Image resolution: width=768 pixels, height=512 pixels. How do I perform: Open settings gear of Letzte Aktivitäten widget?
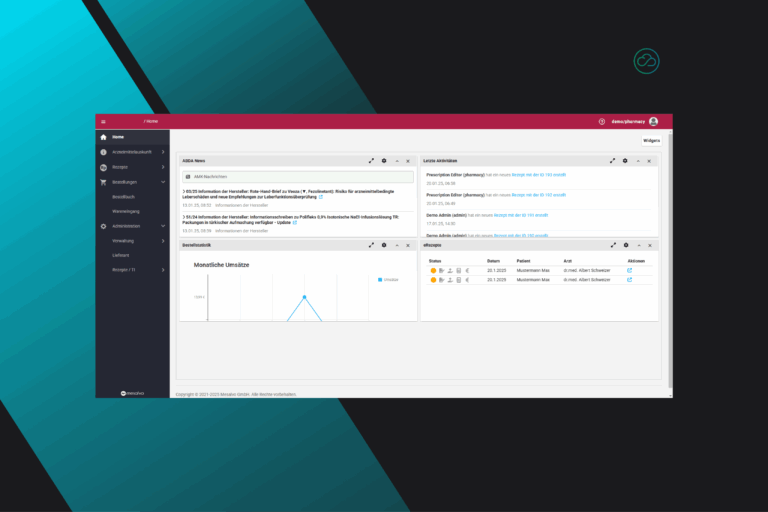click(x=625, y=160)
